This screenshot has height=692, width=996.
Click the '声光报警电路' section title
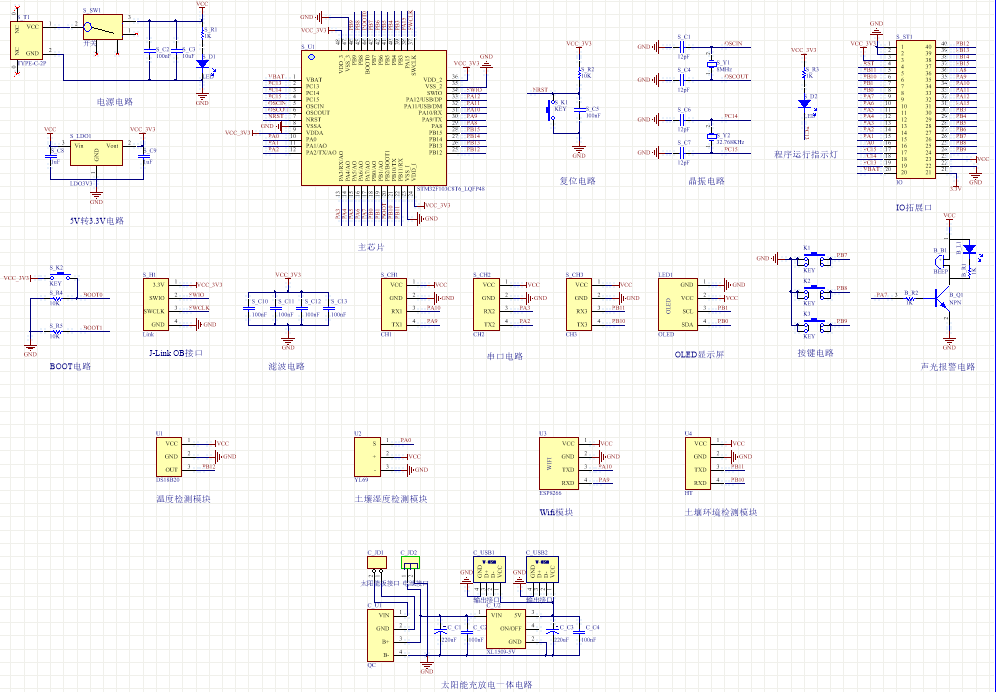[948, 367]
